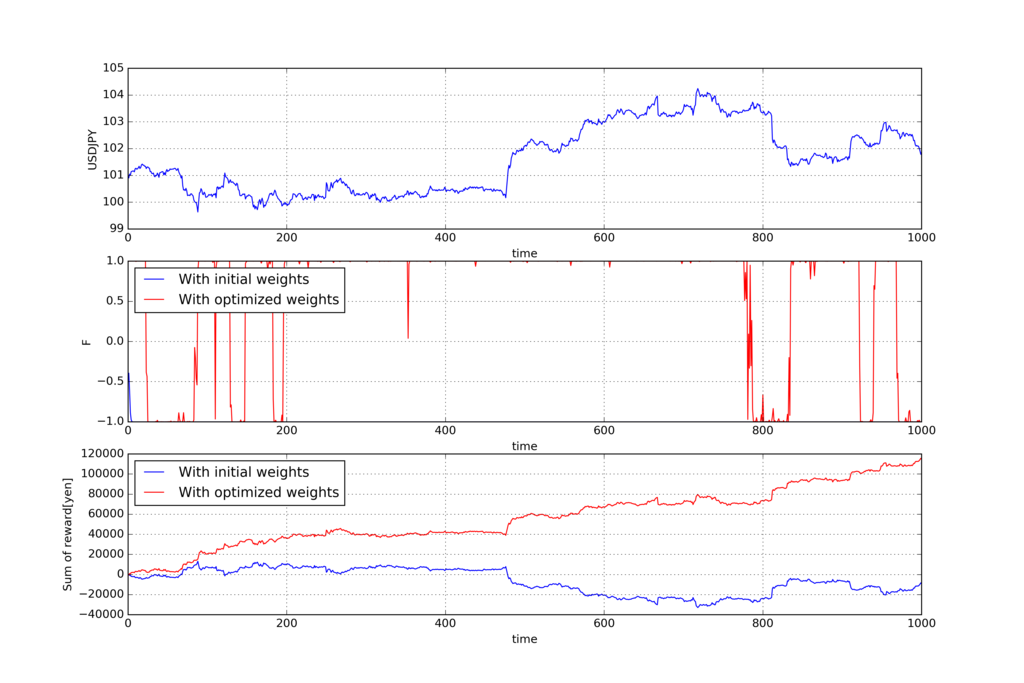1024x683 pixels.
Task: Click red line sample in reward chart legend
Action: [x=153, y=492]
